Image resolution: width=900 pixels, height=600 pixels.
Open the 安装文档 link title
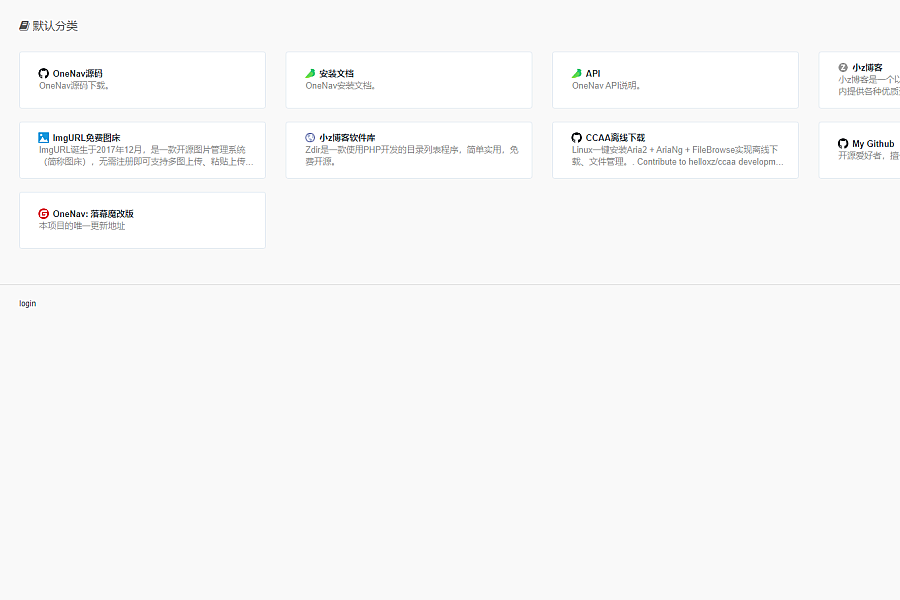[x=336, y=73]
